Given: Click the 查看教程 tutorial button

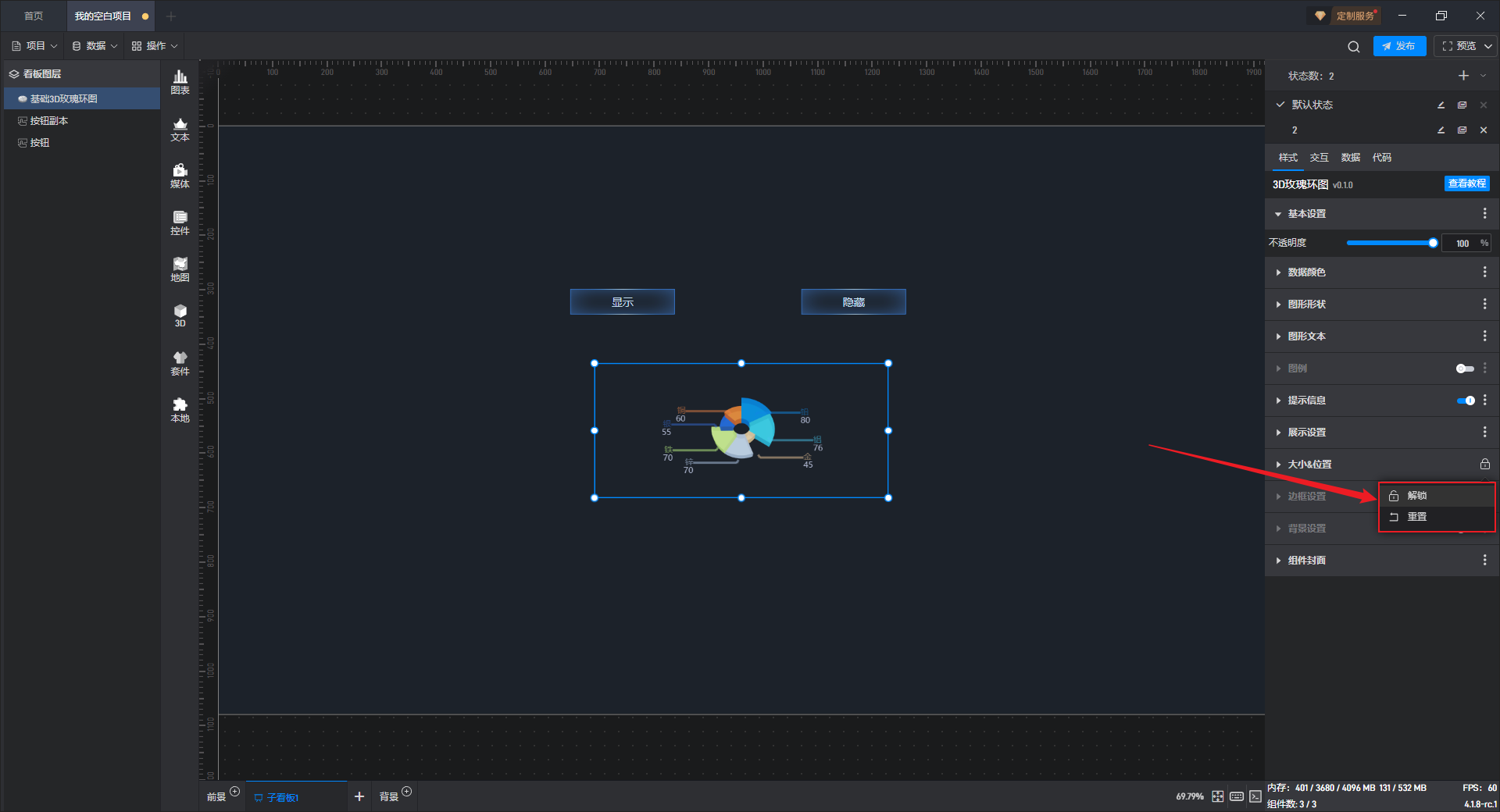Looking at the screenshot, I should point(1466,183).
